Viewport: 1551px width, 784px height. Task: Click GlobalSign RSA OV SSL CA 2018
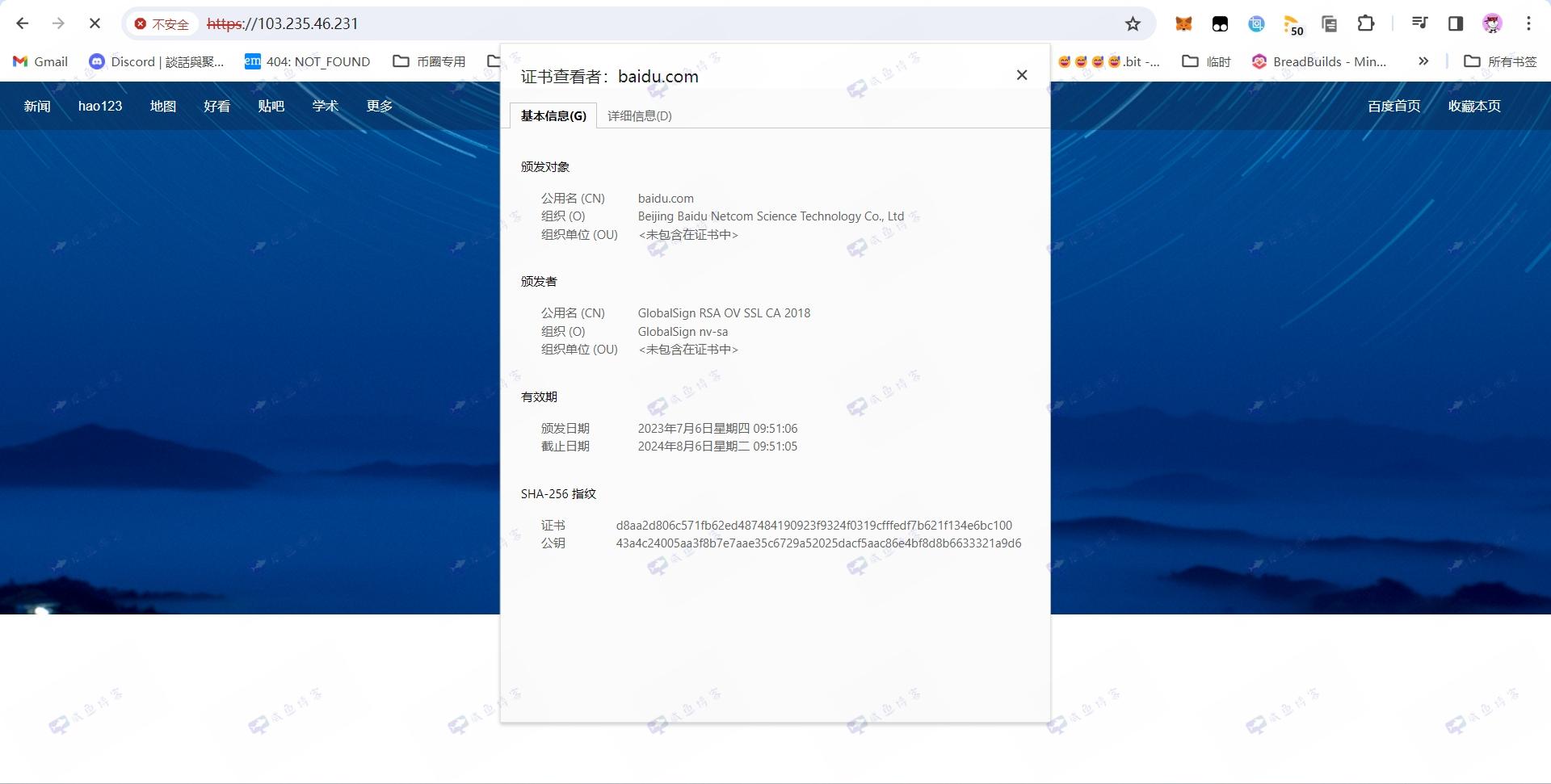click(x=724, y=313)
